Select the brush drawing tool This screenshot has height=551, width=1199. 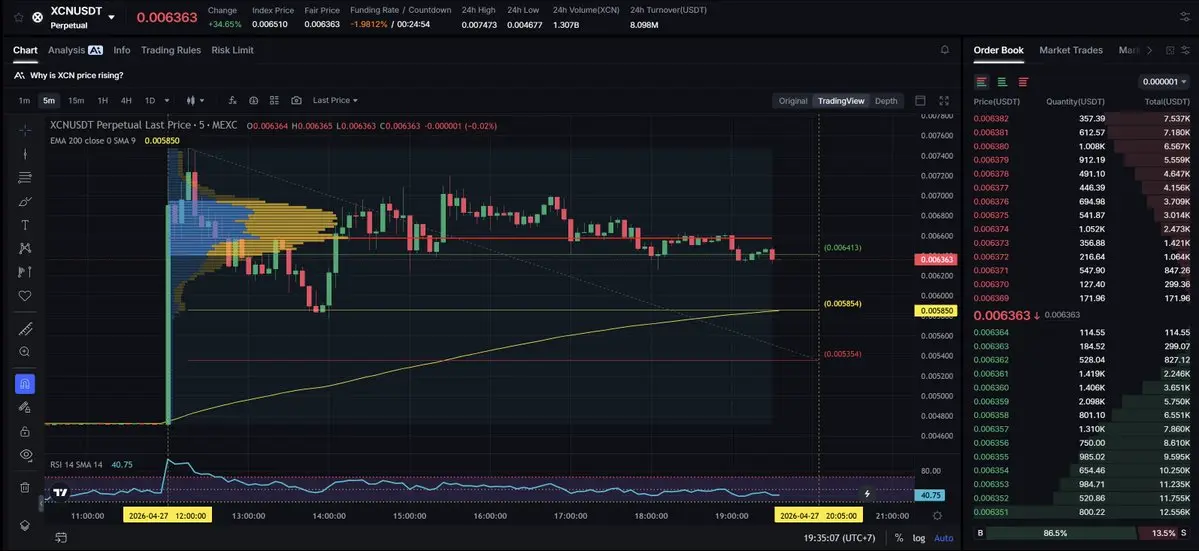coord(24,201)
